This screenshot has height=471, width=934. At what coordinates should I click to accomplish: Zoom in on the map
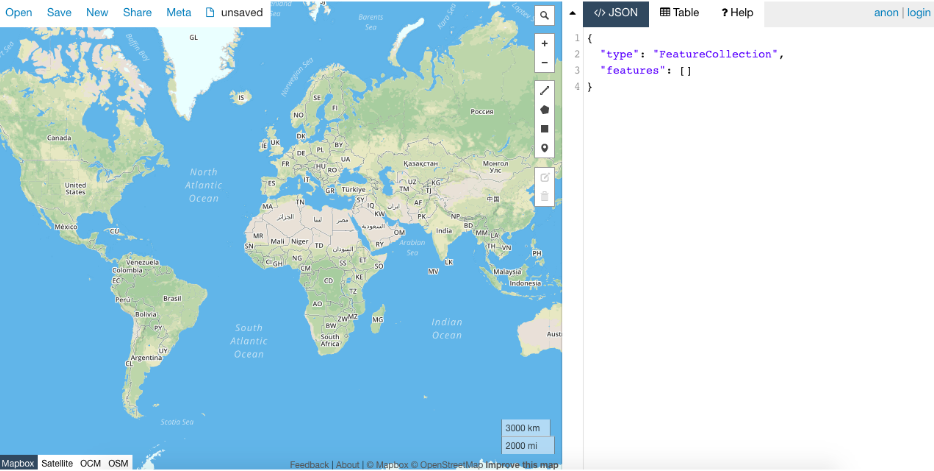click(x=544, y=43)
